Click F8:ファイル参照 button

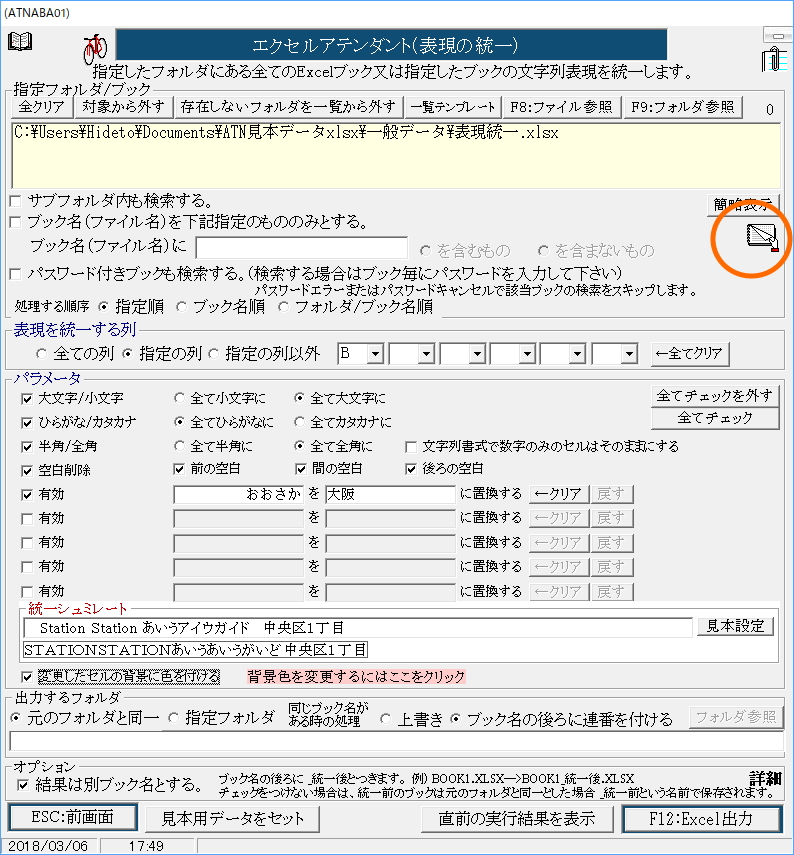561,107
